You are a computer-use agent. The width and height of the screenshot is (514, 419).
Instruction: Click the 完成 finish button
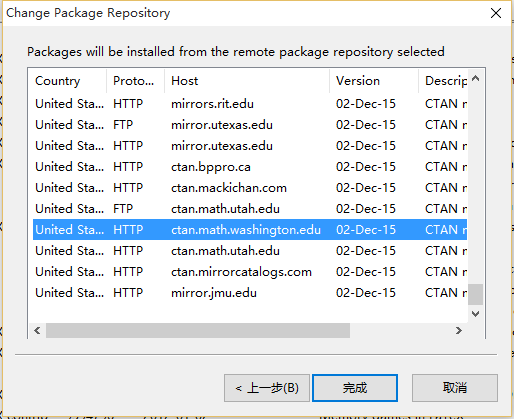click(x=355, y=388)
